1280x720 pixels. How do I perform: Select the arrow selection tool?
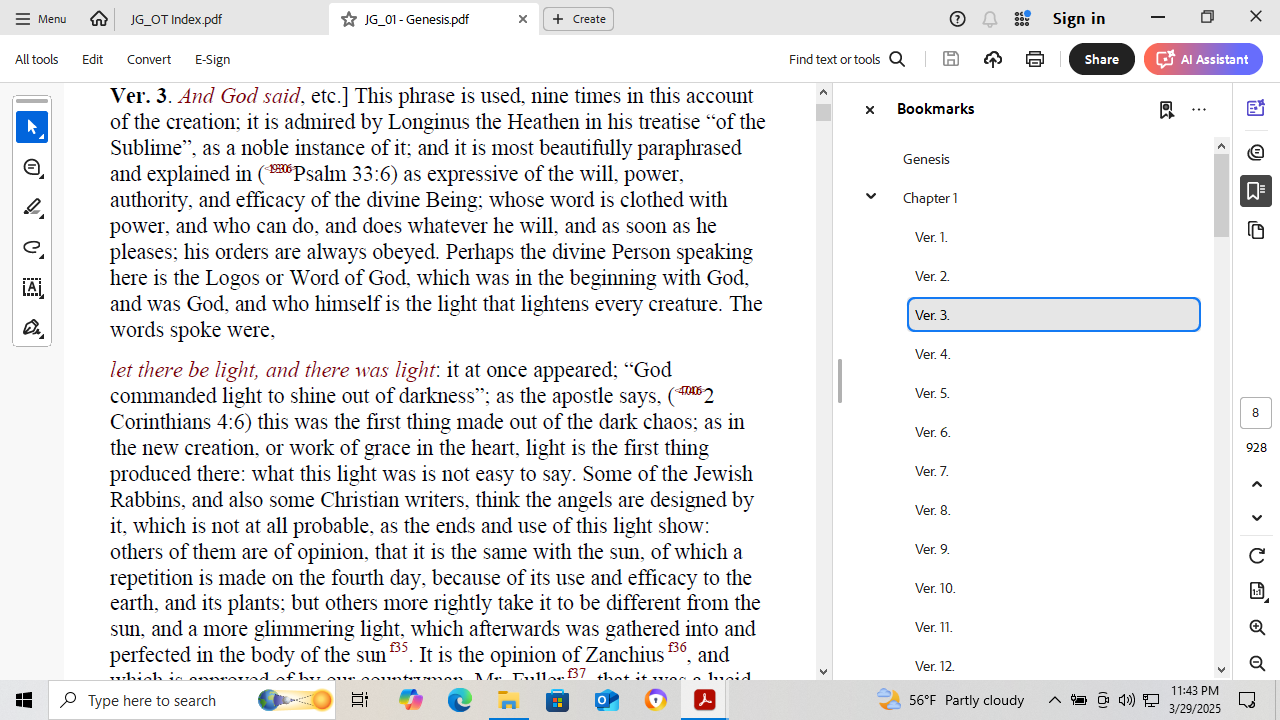(x=32, y=128)
